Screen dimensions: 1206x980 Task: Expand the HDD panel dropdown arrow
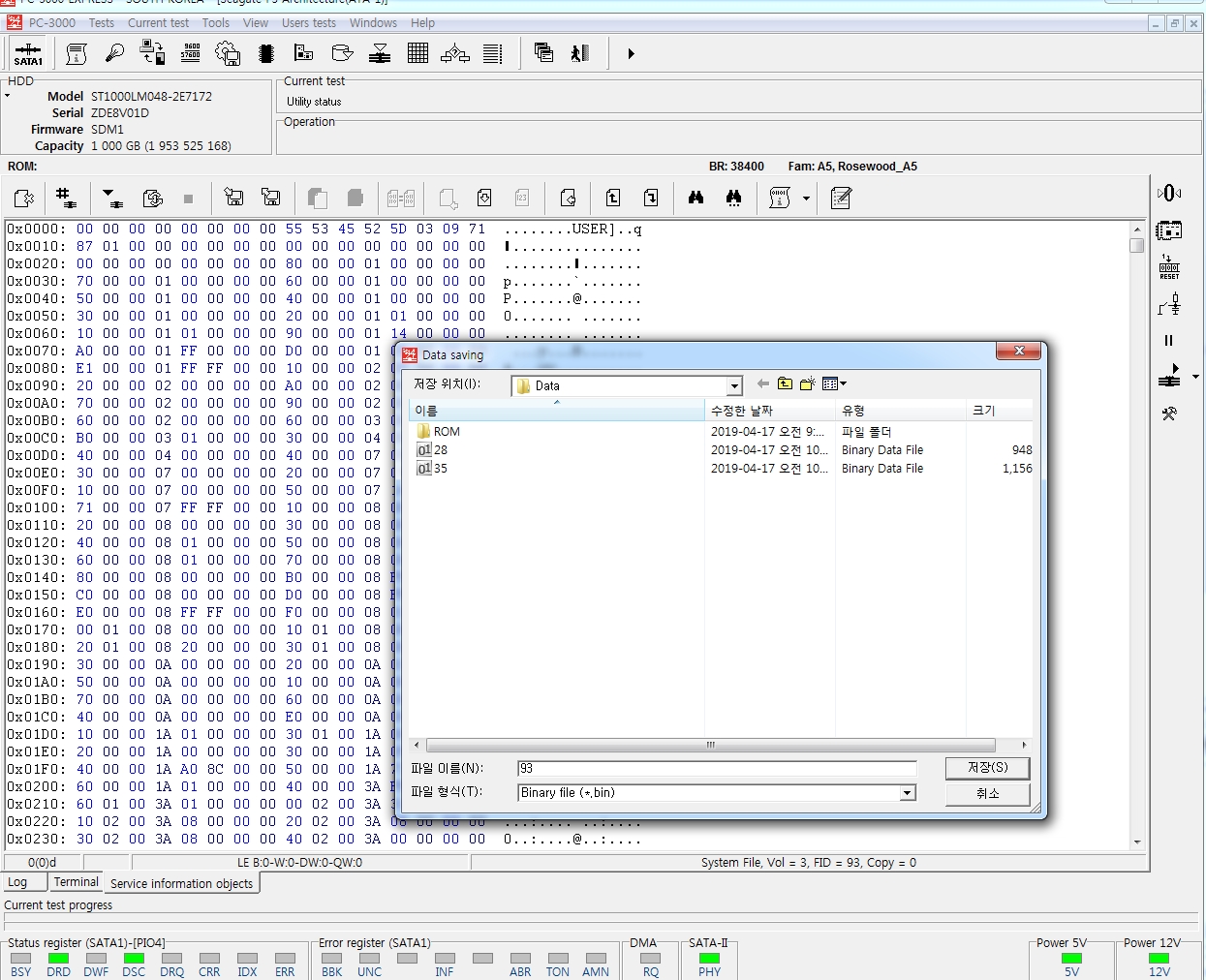[8, 96]
